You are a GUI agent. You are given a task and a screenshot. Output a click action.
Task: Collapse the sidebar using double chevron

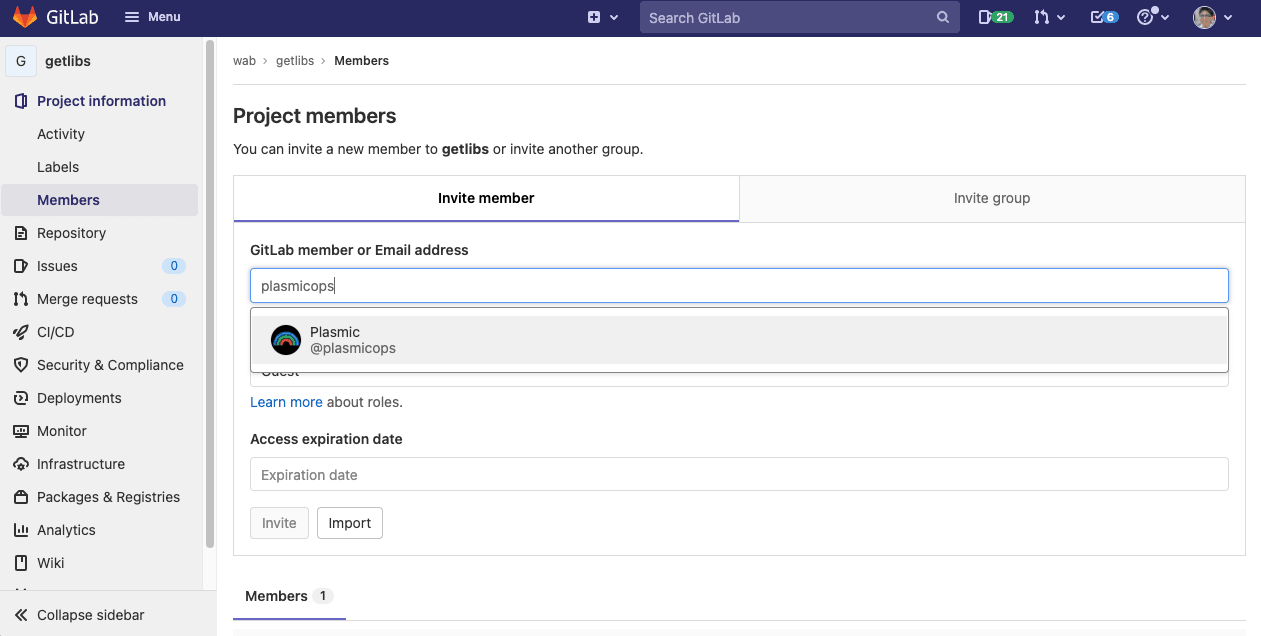tap(21, 615)
